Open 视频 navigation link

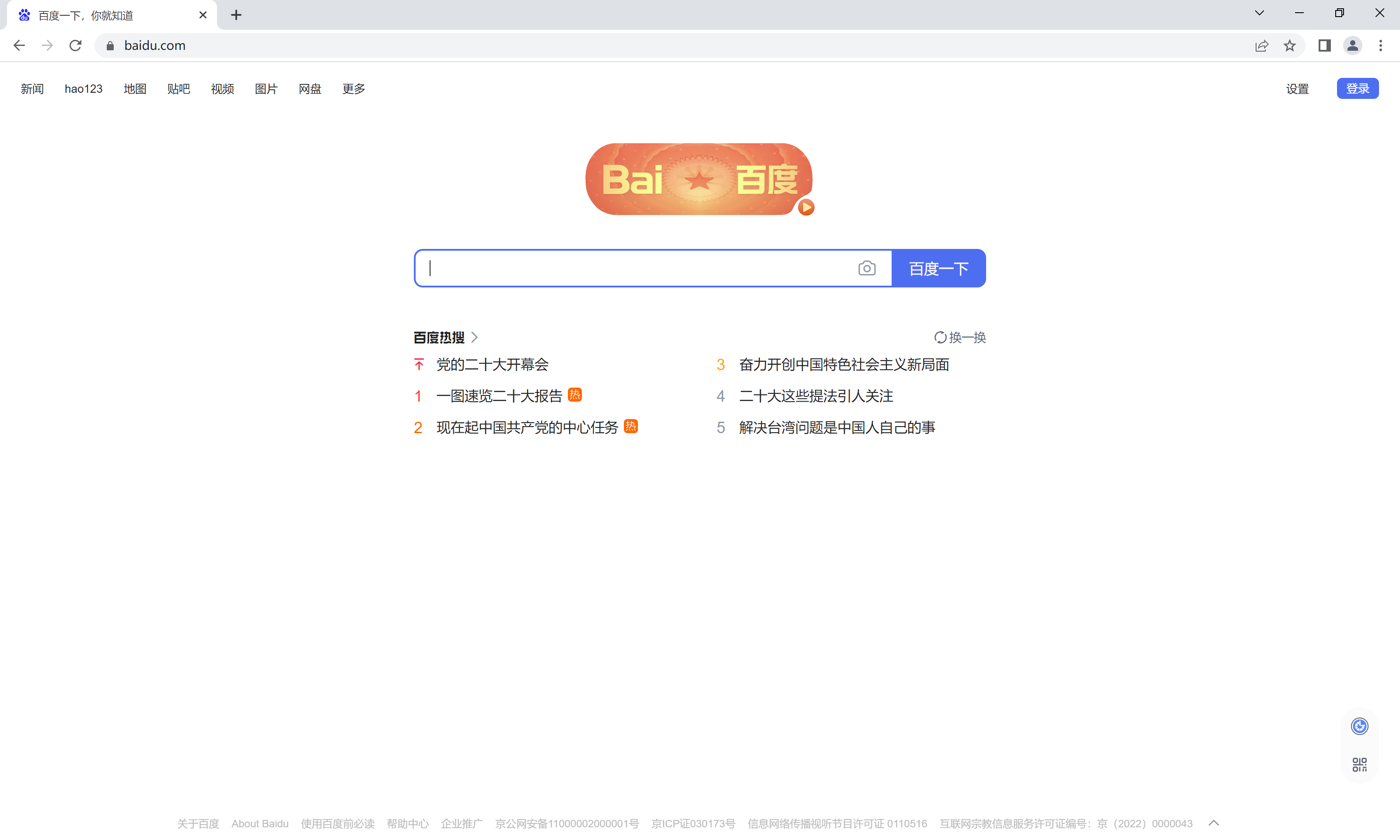[222, 89]
